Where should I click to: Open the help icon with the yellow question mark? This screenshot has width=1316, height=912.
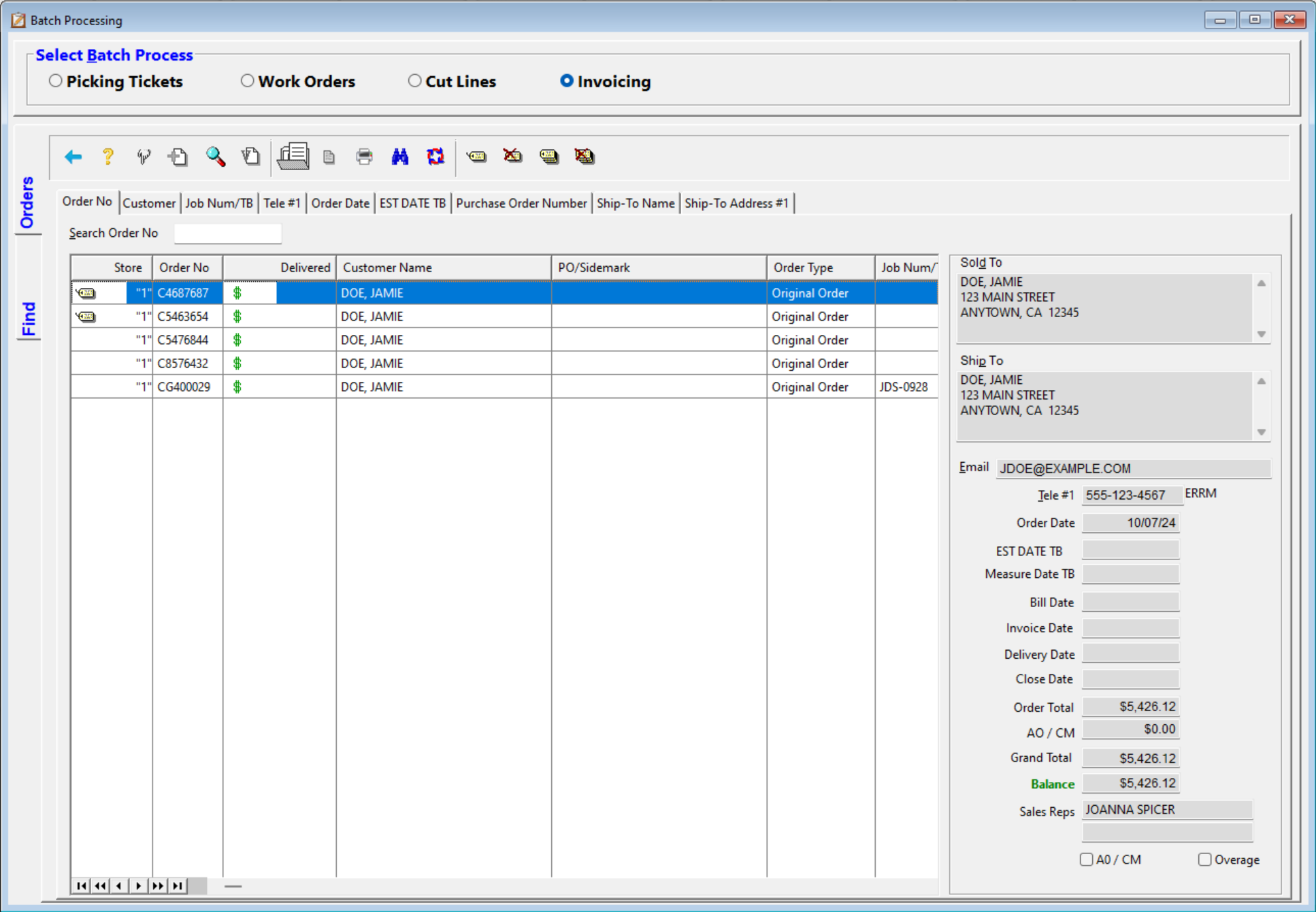[x=108, y=157]
